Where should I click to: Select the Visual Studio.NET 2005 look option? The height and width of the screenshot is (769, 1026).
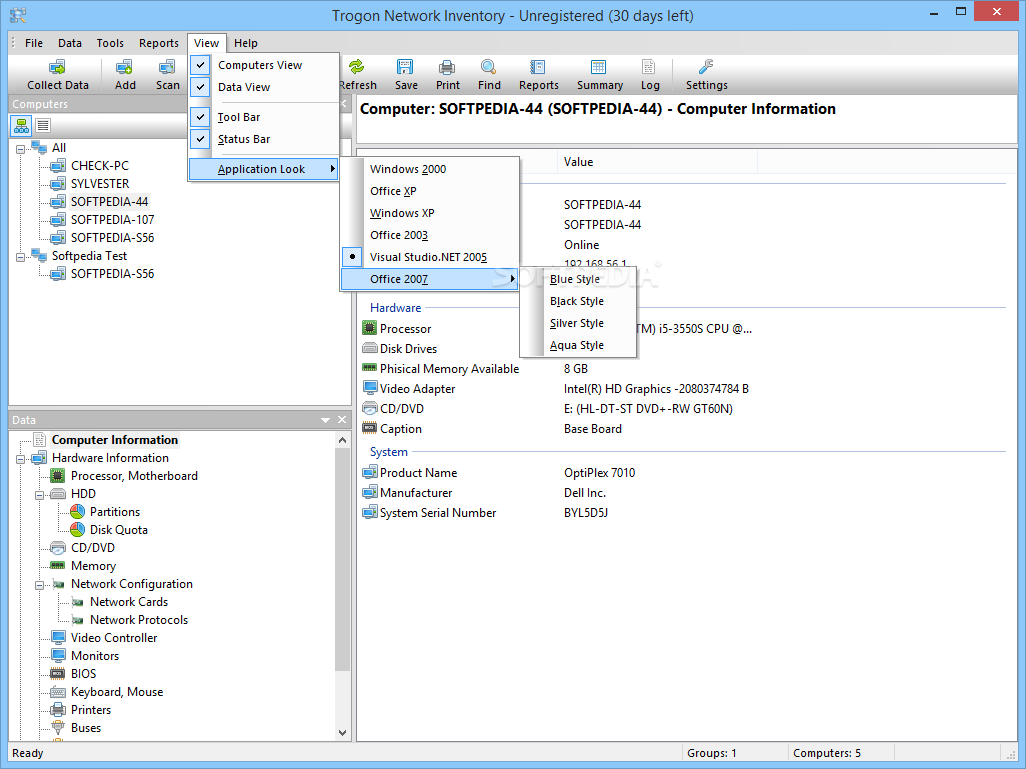[x=429, y=257]
